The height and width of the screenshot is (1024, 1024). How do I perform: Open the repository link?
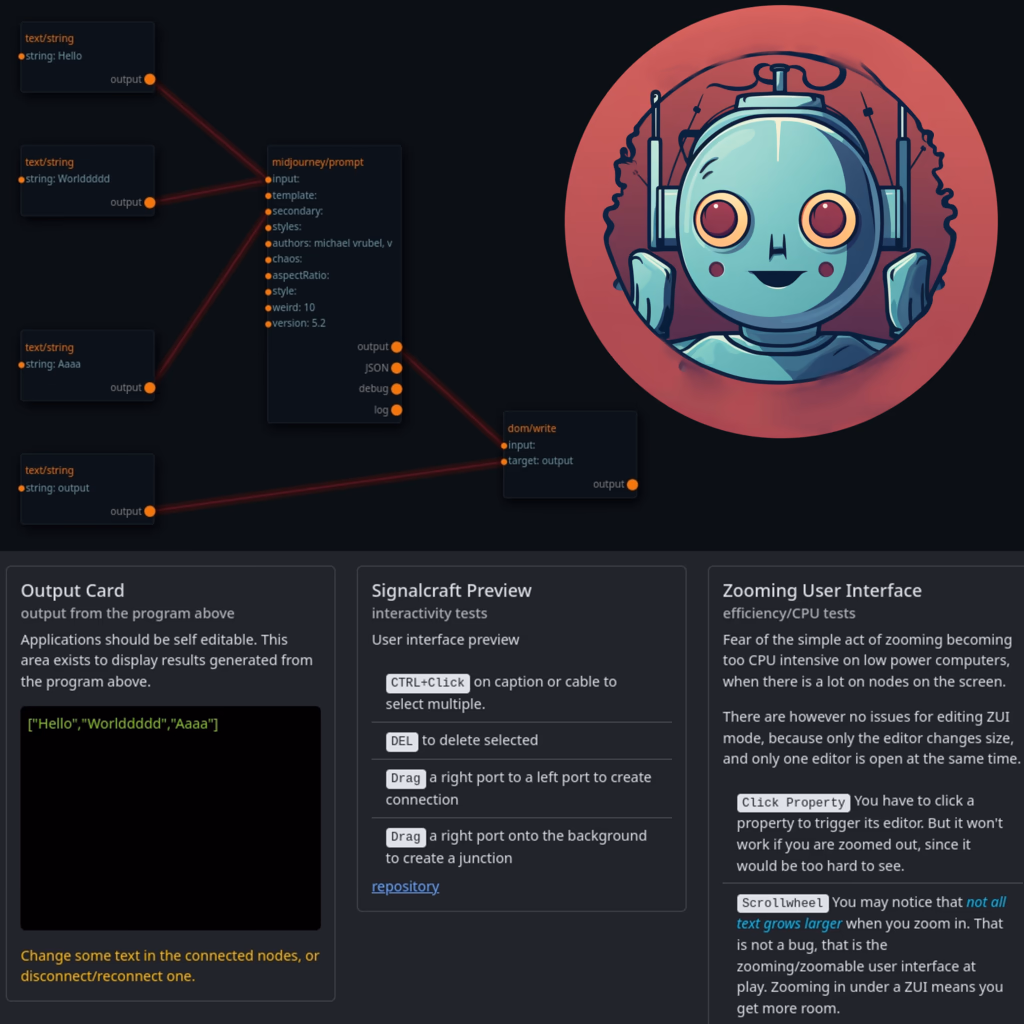[x=405, y=886]
